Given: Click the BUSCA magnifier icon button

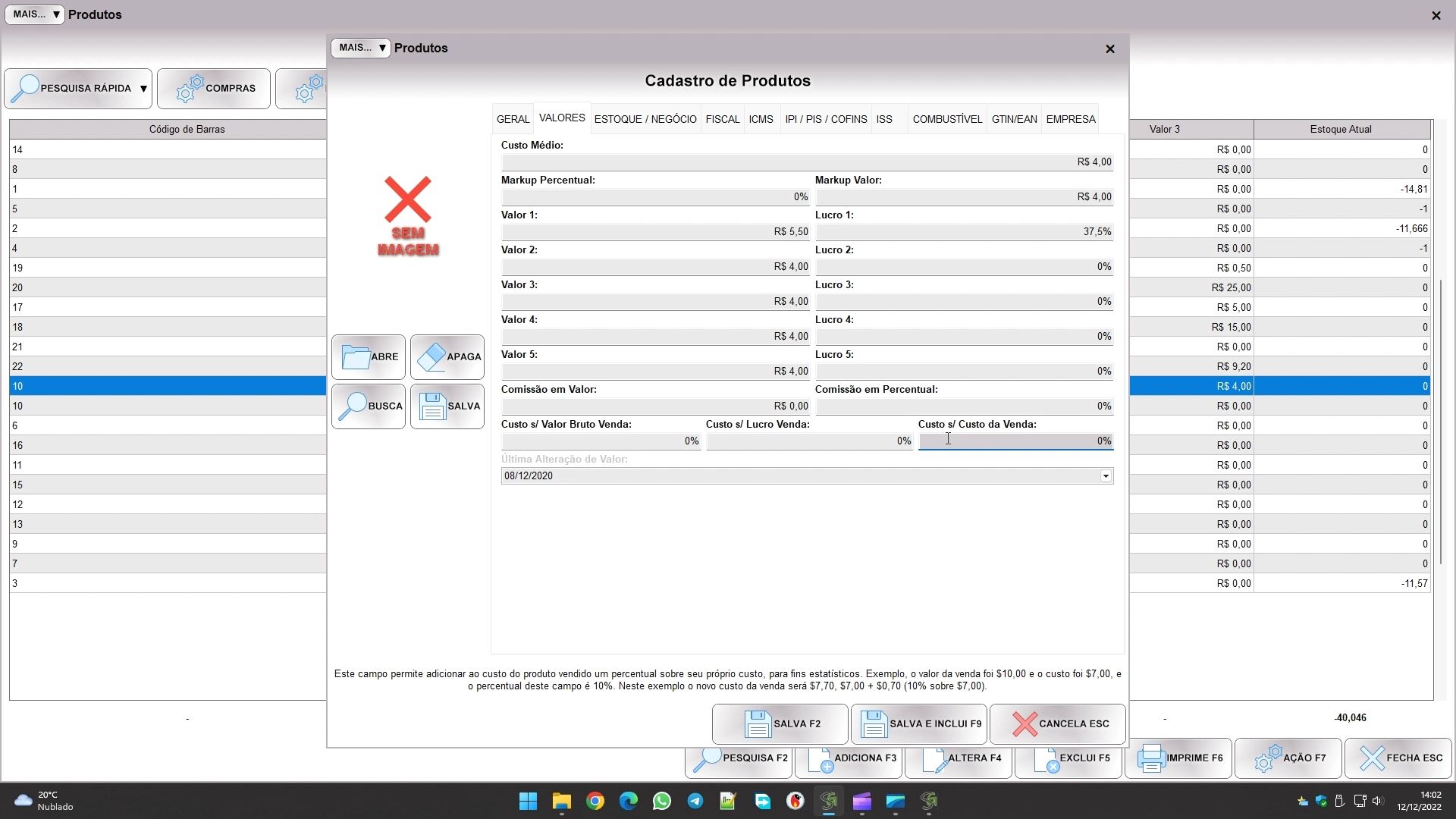Looking at the screenshot, I should pos(369,406).
